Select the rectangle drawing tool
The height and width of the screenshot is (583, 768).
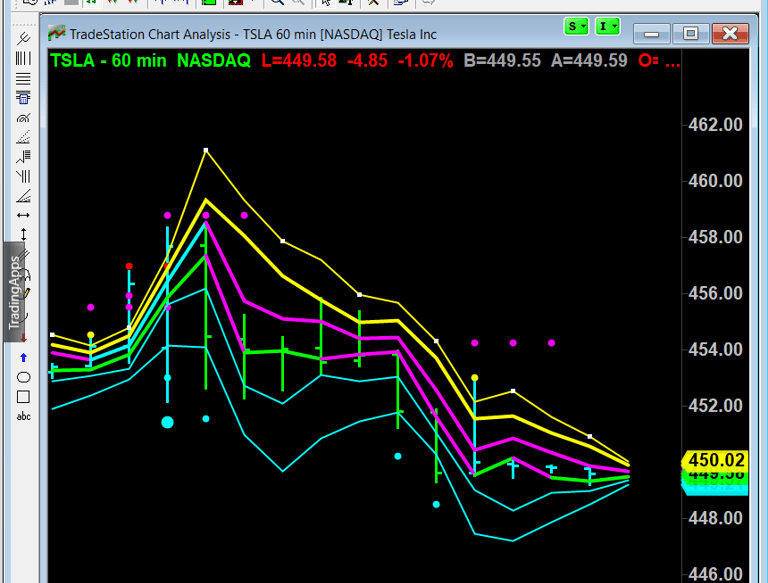pos(23,397)
